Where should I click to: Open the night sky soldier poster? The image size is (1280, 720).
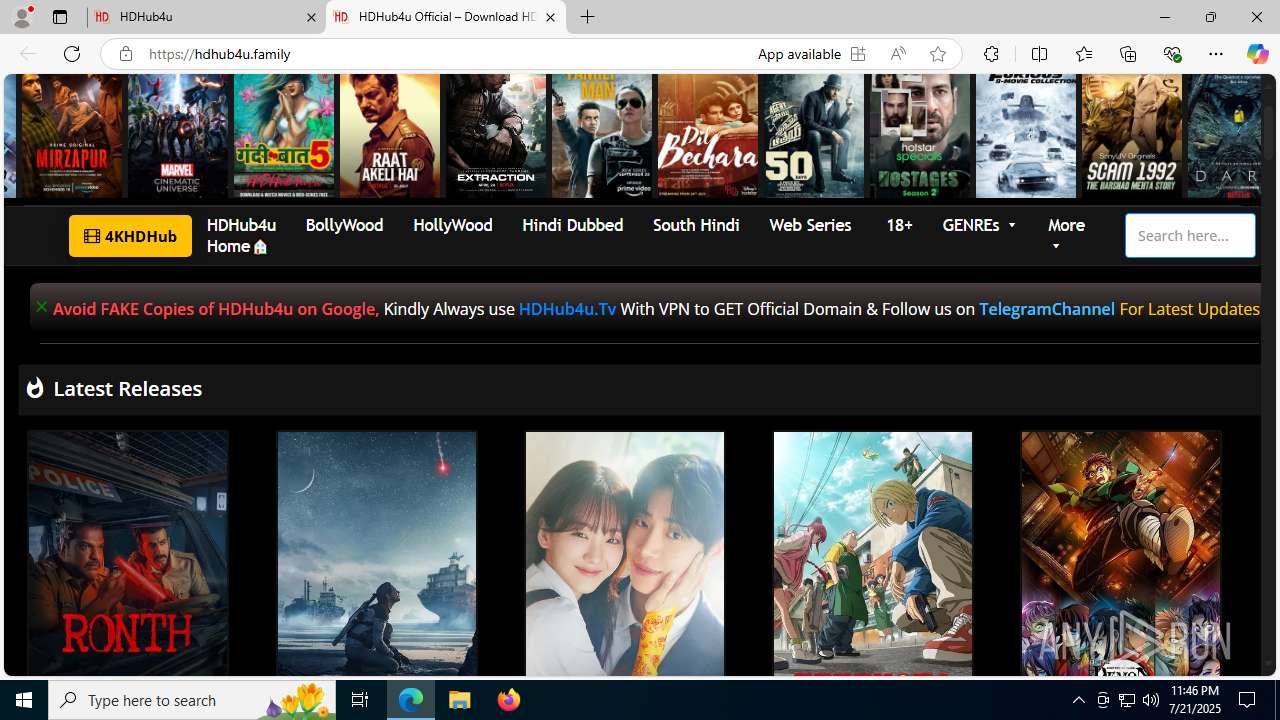click(377, 553)
